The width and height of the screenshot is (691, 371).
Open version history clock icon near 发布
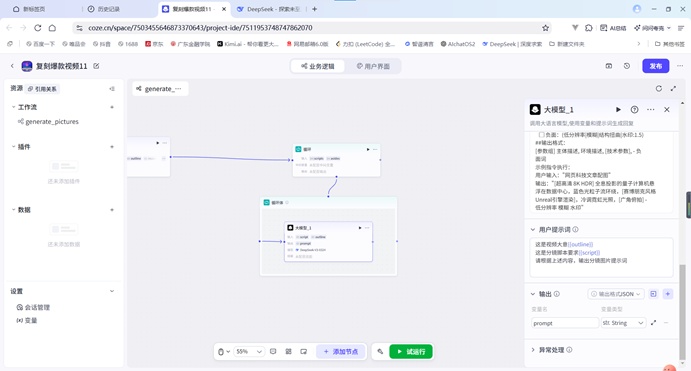point(627,66)
